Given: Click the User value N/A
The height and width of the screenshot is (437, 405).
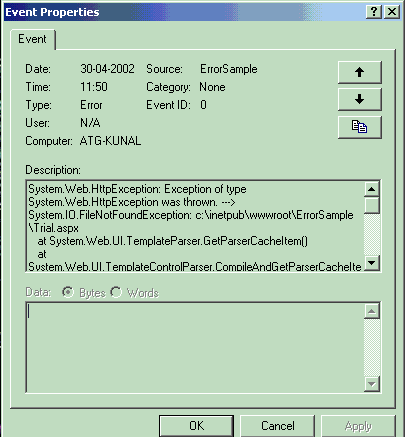Looking at the screenshot, I should point(90,123).
